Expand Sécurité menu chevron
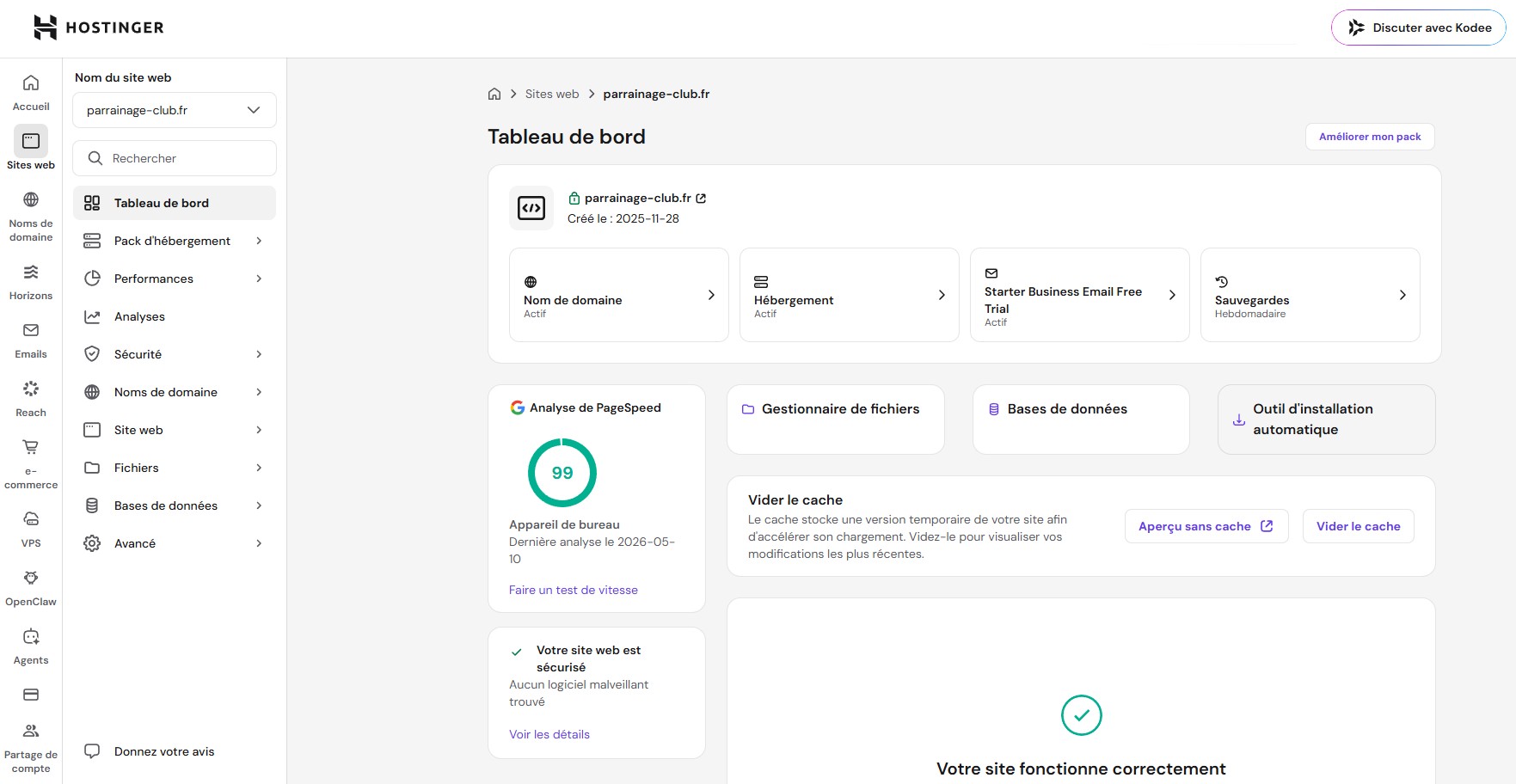Screen dimensions: 1516x784 click(x=259, y=354)
